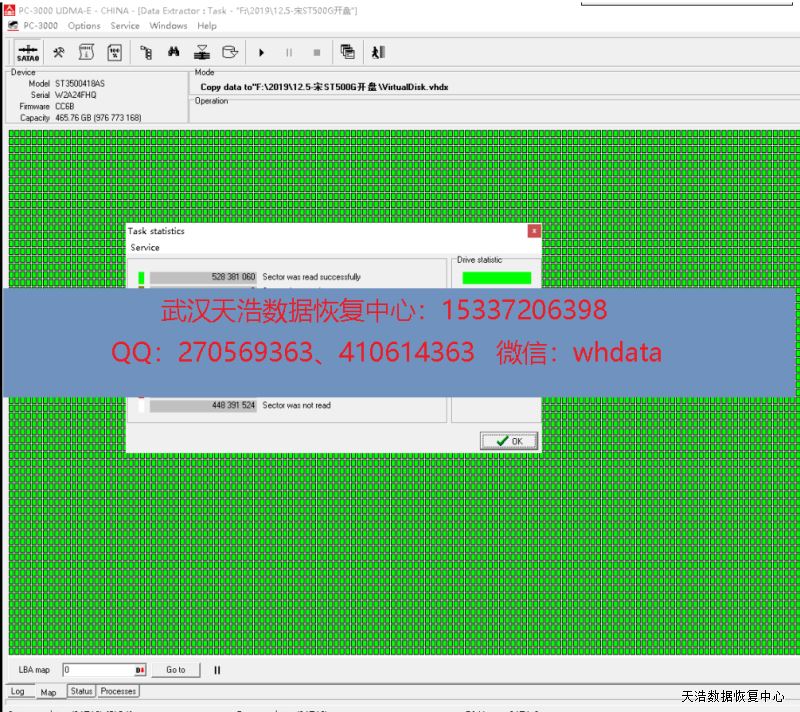Click OK in Task statistics dialog
Screen dimensions: 800x712
[x=509, y=440]
